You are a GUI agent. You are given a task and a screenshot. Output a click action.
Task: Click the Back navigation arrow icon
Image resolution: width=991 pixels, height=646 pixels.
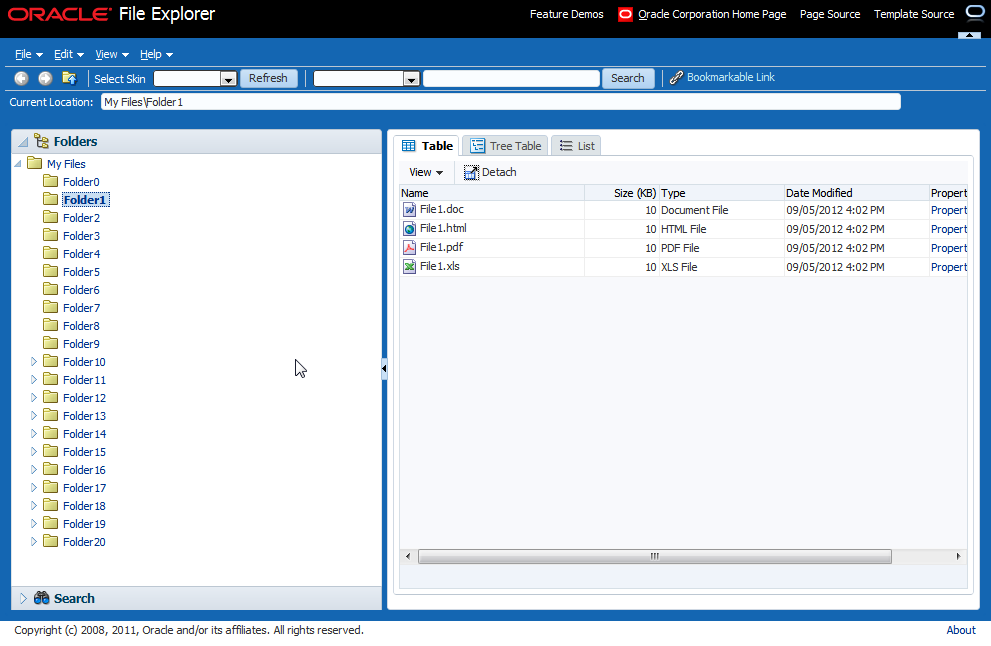21,78
